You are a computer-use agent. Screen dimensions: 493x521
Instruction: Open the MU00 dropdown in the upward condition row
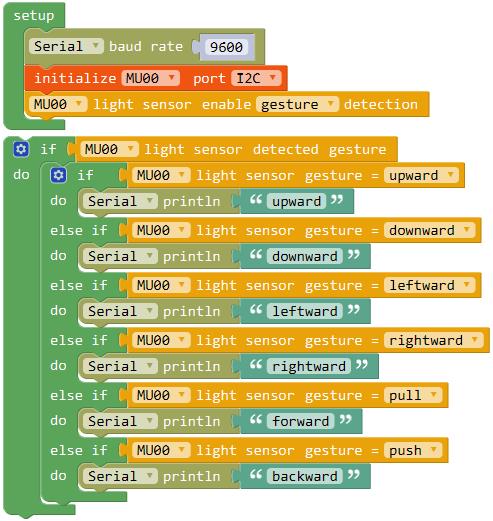(161, 175)
